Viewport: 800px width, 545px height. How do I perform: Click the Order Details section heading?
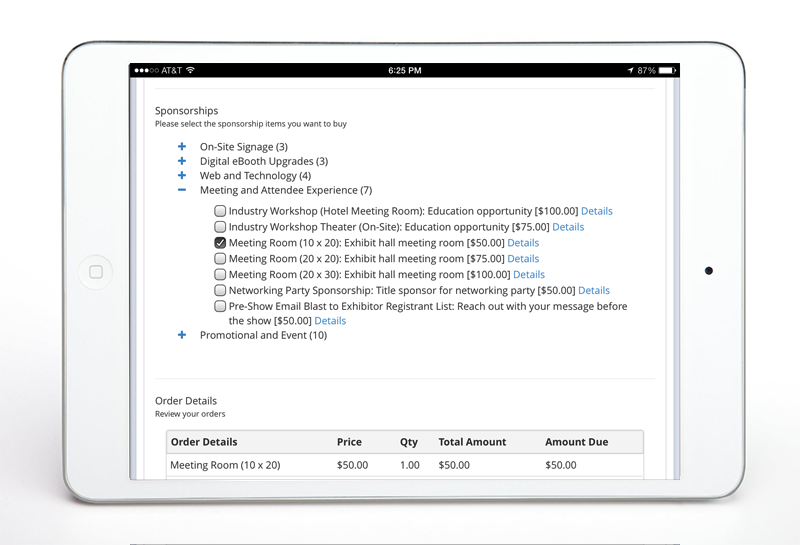click(186, 401)
